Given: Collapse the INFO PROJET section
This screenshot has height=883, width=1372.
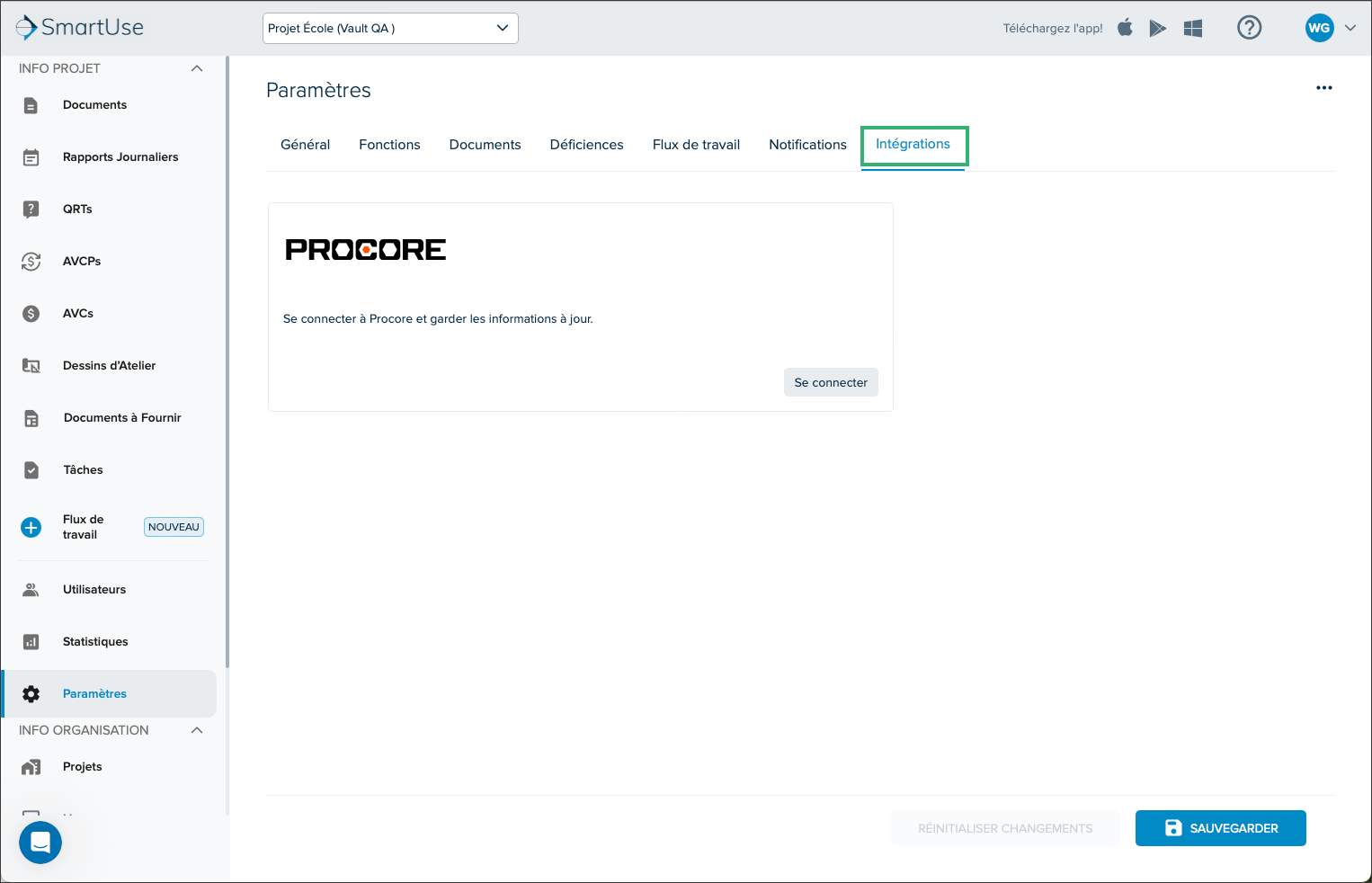Looking at the screenshot, I should pyautogui.click(x=197, y=68).
